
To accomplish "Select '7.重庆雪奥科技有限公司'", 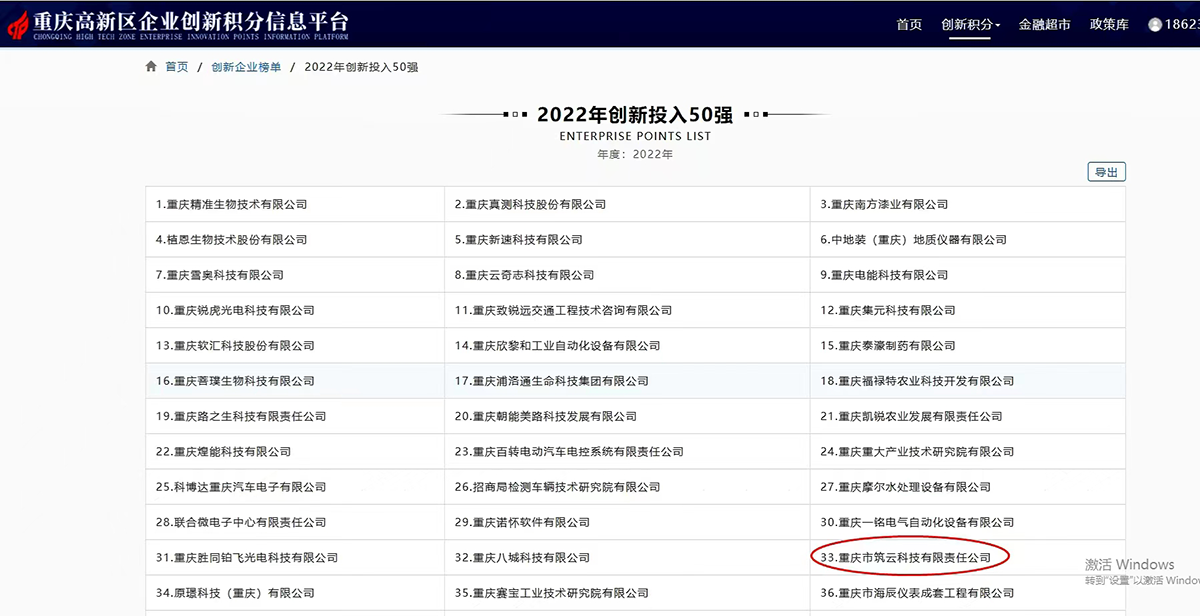I will pyautogui.click(x=219, y=275).
